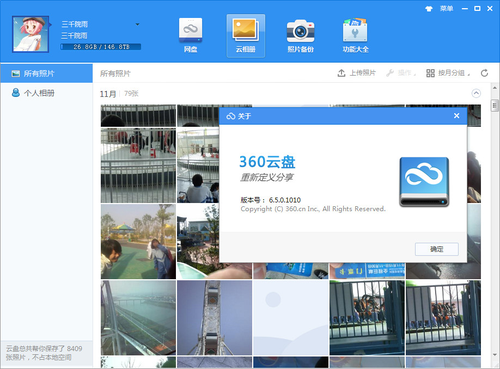Click the 79张 photo count label
The image size is (500, 369).
pos(131,94)
